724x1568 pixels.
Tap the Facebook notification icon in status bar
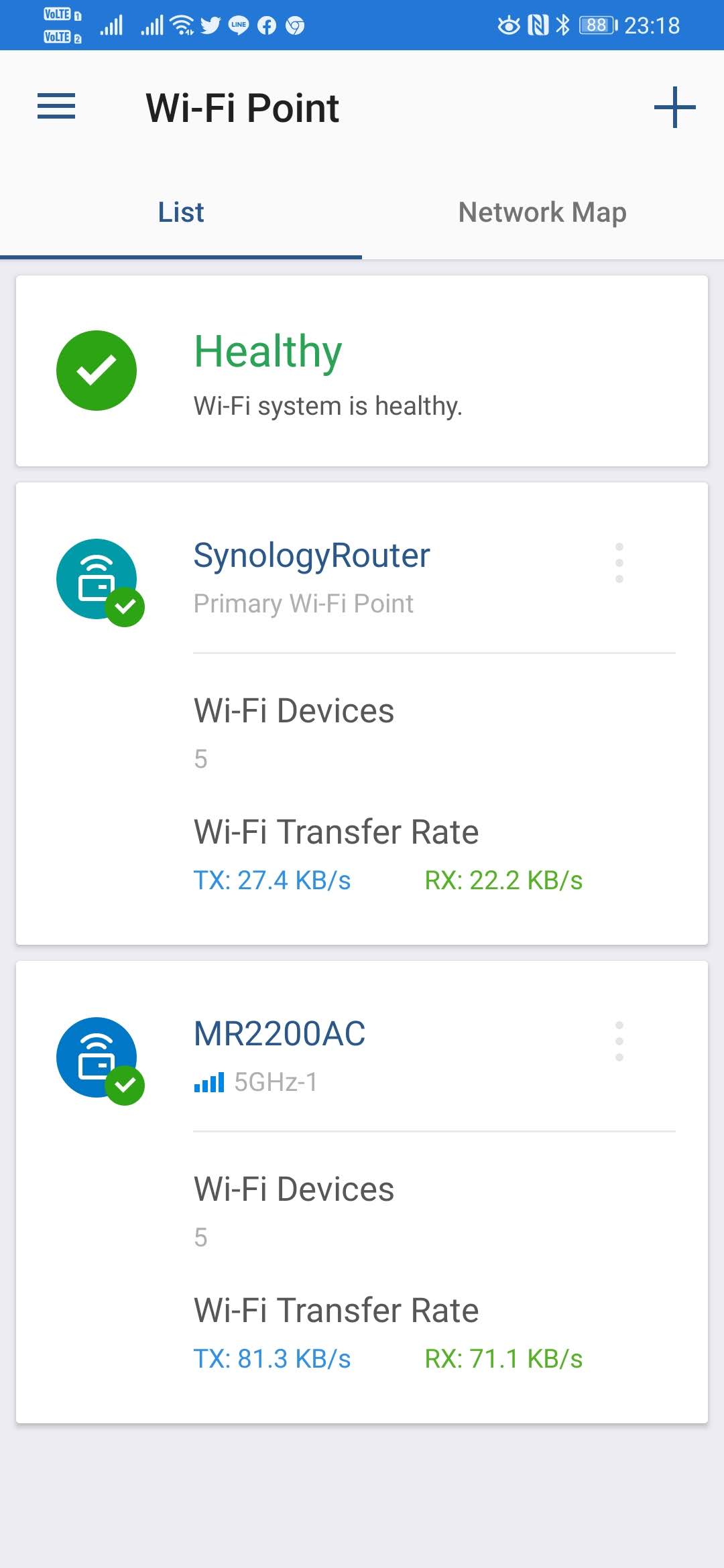[267, 25]
